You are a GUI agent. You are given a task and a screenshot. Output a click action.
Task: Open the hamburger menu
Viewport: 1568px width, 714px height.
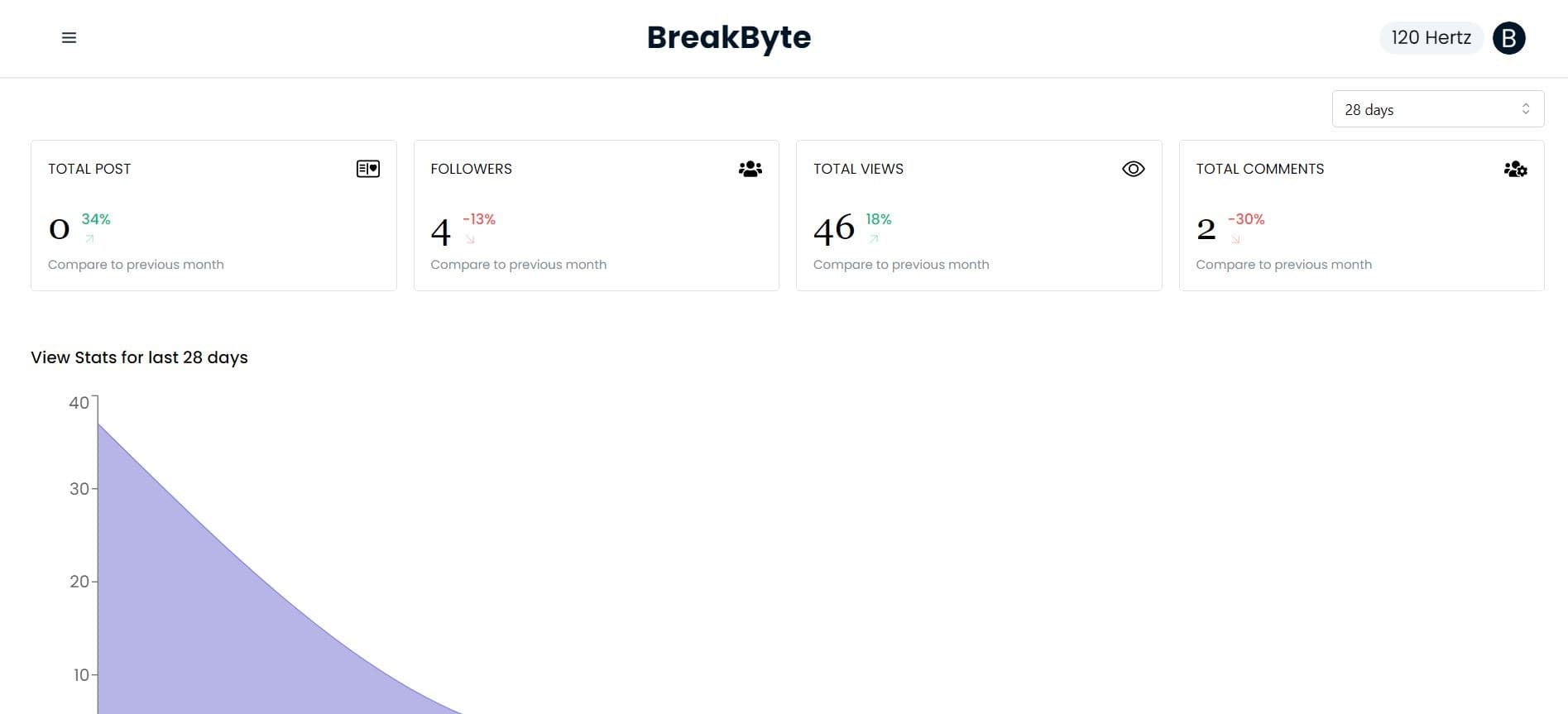point(70,38)
